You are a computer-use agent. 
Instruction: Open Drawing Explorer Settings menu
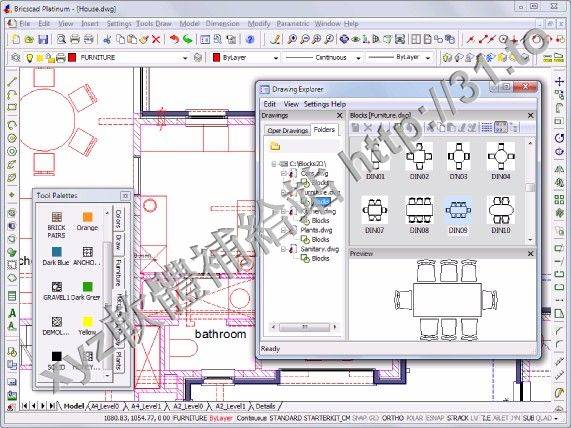(316, 104)
